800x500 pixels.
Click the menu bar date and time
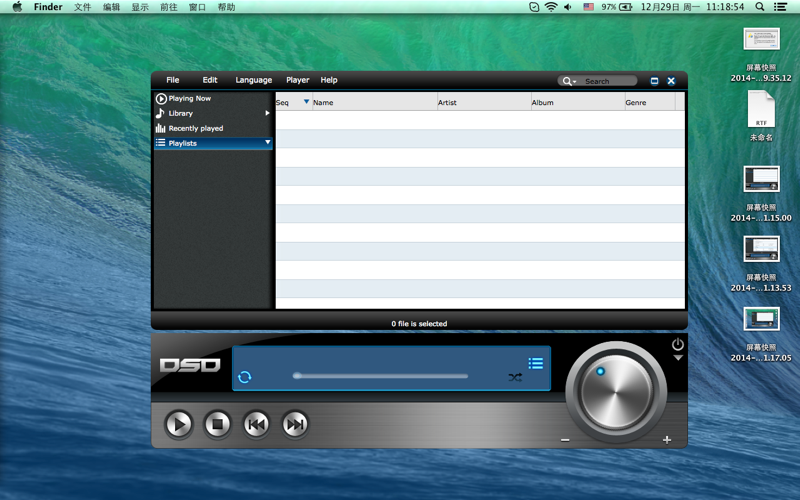[x=692, y=7]
